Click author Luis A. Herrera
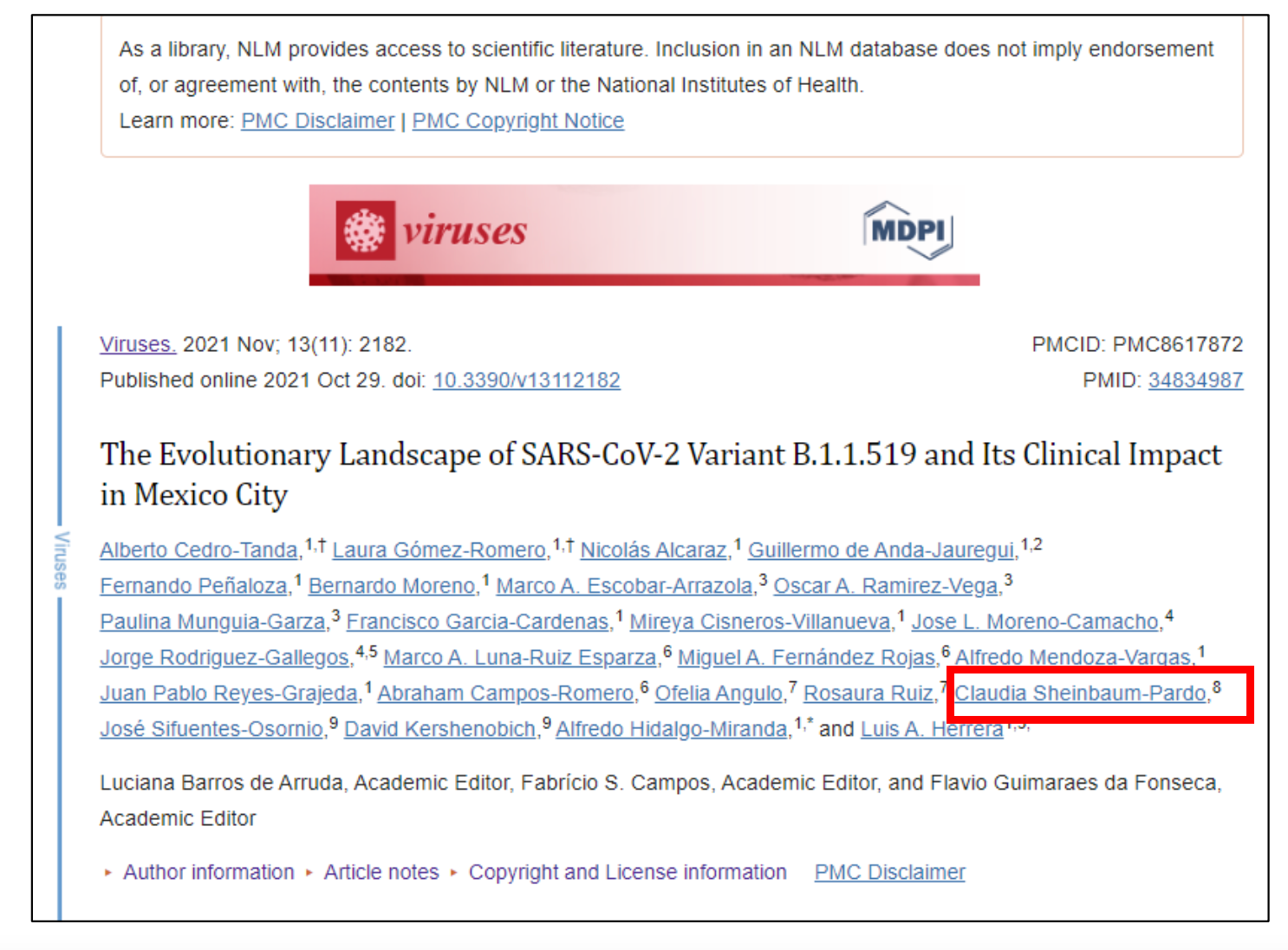 pyautogui.click(x=931, y=730)
